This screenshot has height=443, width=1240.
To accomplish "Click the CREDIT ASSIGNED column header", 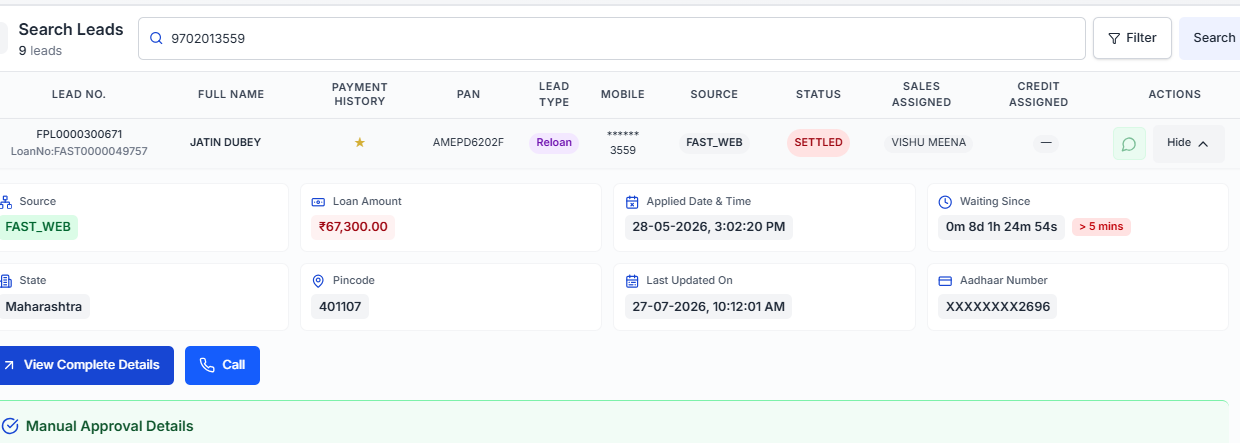I will click(1038, 94).
